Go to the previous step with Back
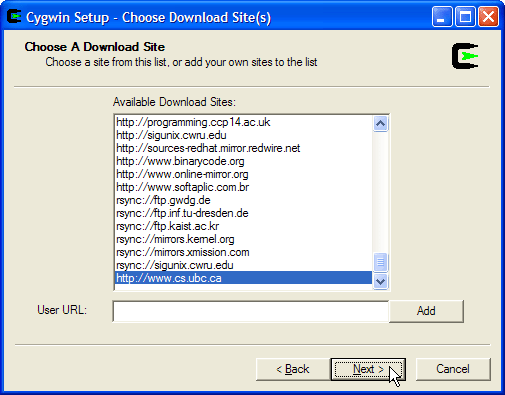The width and height of the screenshot is (505, 395). coord(293,369)
